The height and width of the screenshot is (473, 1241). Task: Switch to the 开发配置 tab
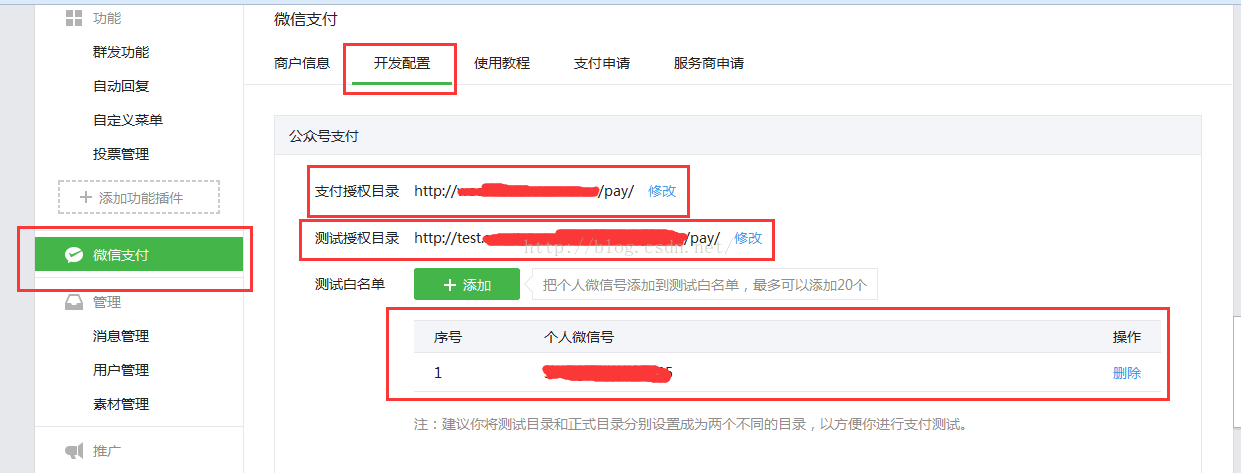[x=402, y=63]
